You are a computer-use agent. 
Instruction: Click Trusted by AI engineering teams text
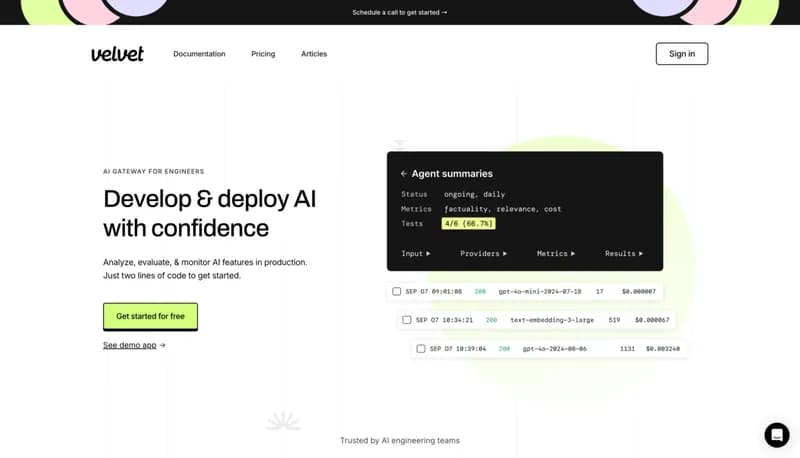click(x=400, y=440)
